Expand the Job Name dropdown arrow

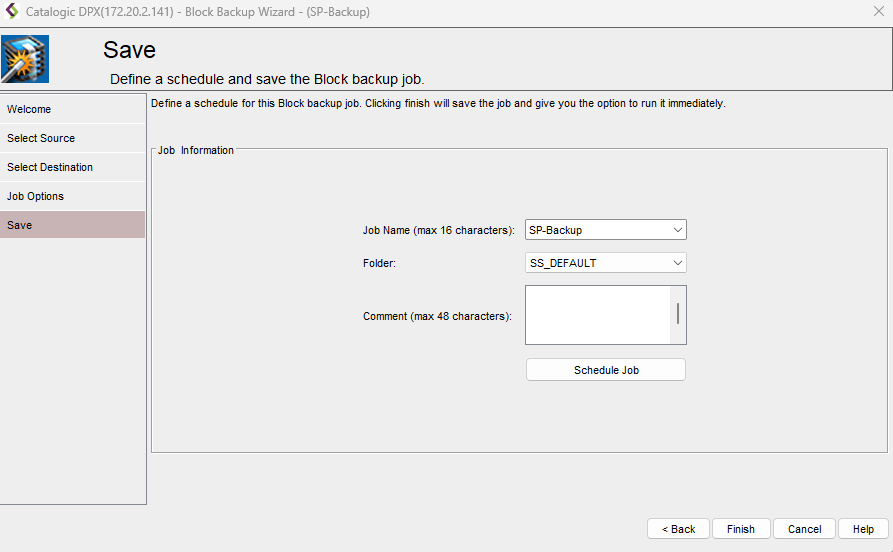pos(678,230)
